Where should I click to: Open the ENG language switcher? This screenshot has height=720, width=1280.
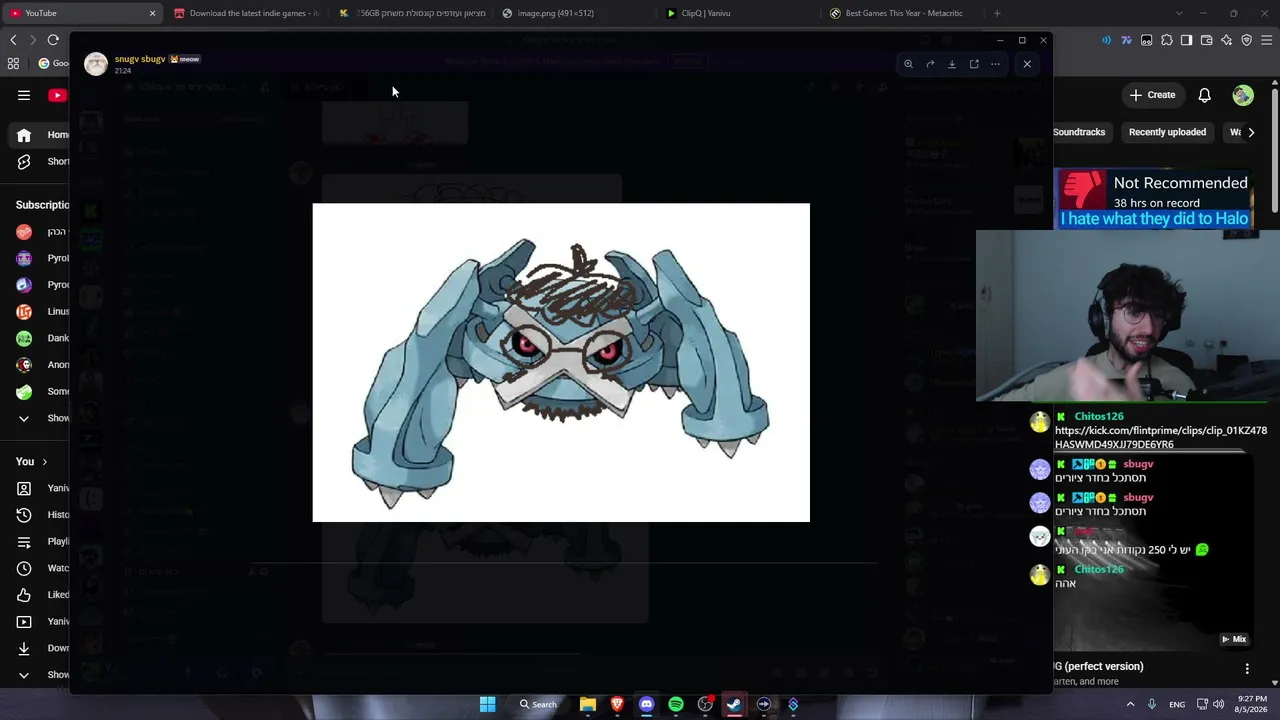click(x=1177, y=704)
